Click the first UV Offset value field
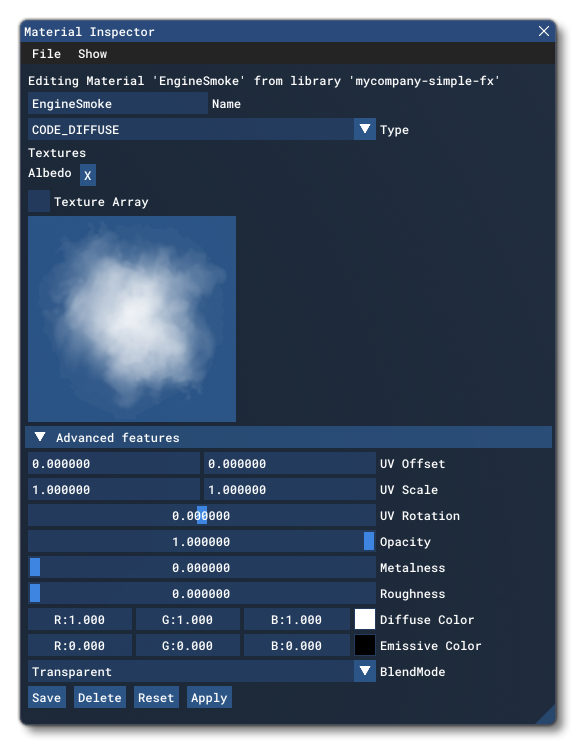This screenshot has height=745, width=576. coord(114,463)
